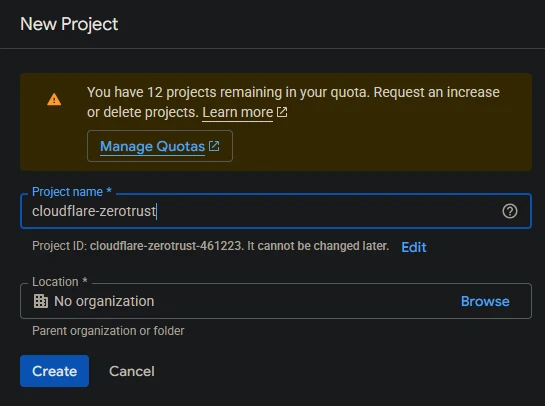Cancel the new project creation
The height and width of the screenshot is (406, 545).
point(132,371)
